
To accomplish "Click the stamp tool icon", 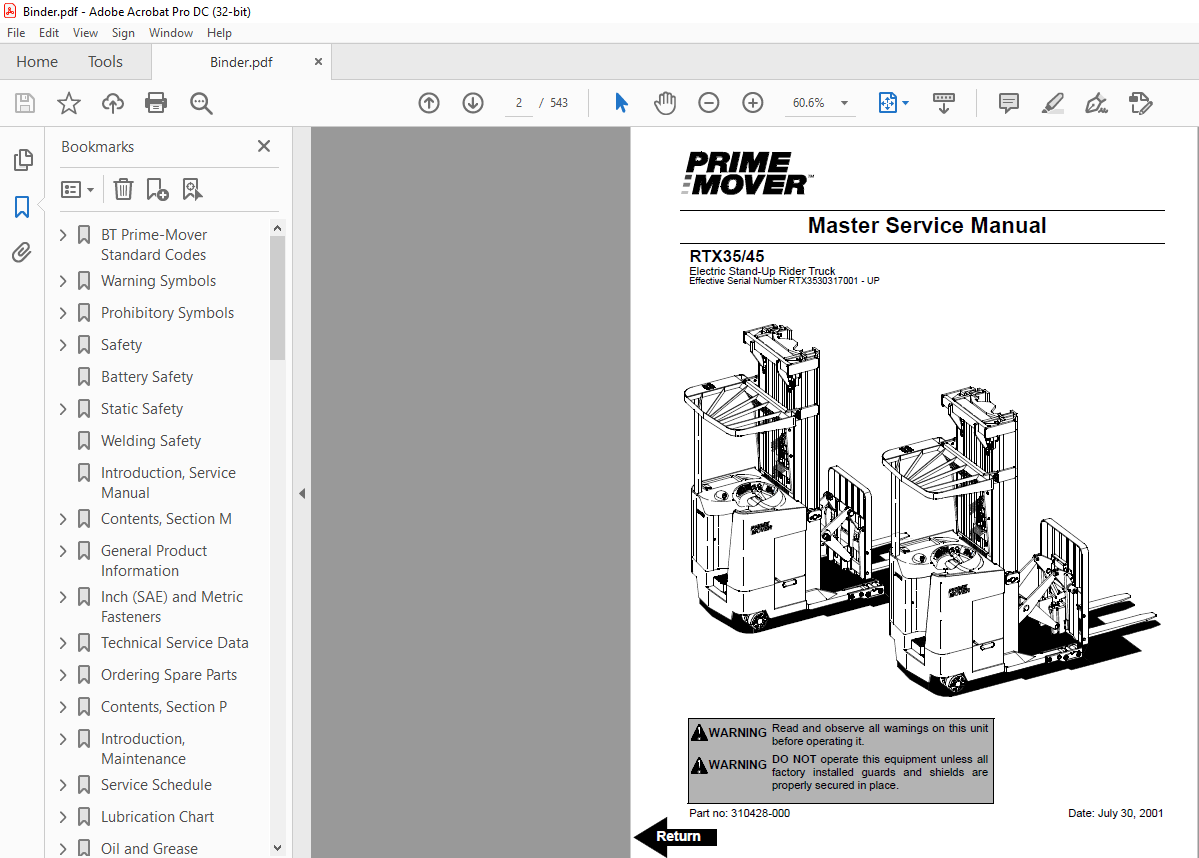I will 1141,103.
